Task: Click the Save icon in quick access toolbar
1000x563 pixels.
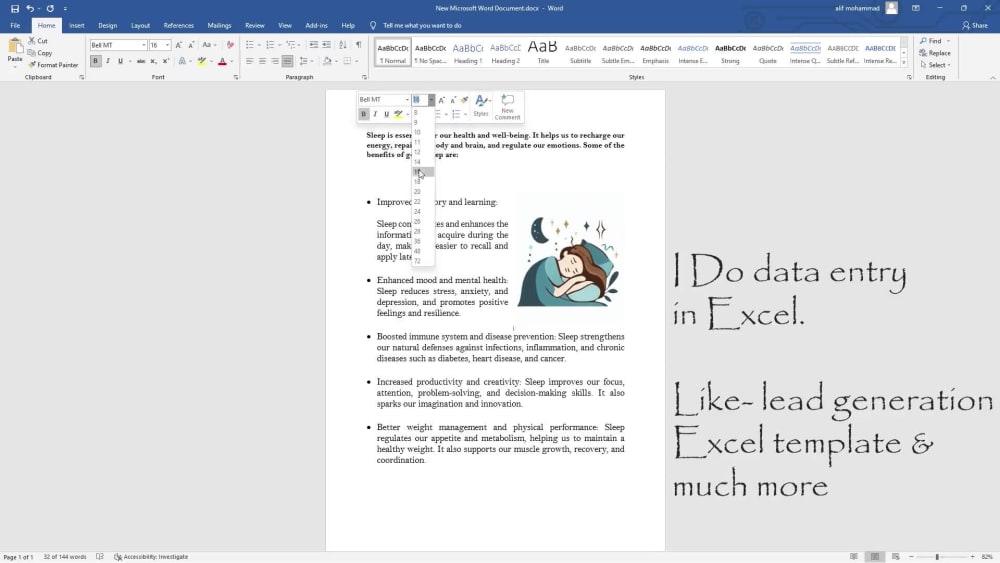Action: (x=15, y=8)
